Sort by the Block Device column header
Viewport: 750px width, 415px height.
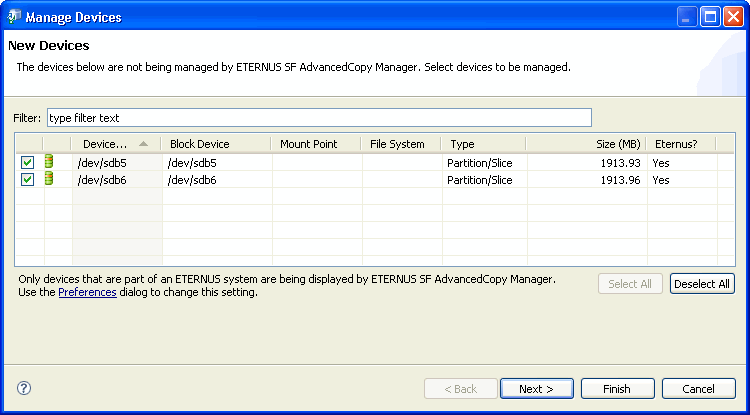[215, 144]
